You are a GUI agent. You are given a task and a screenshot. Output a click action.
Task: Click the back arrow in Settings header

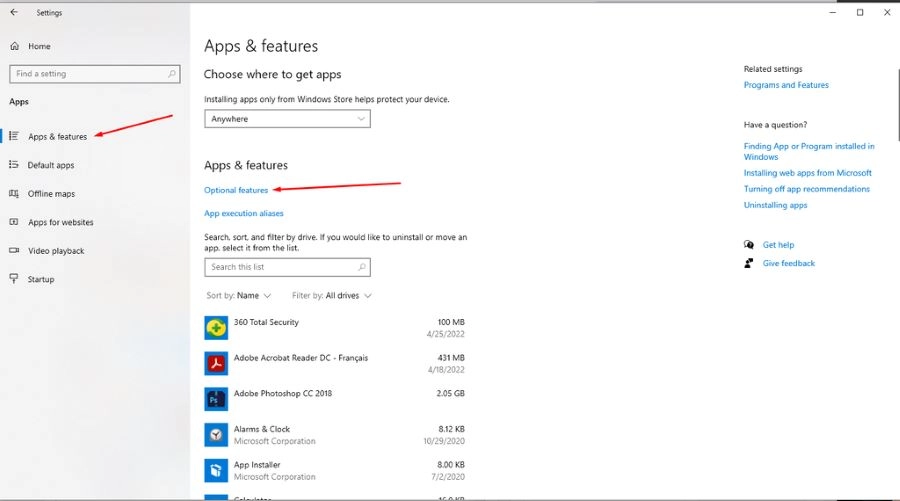pyautogui.click(x=14, y=13)
